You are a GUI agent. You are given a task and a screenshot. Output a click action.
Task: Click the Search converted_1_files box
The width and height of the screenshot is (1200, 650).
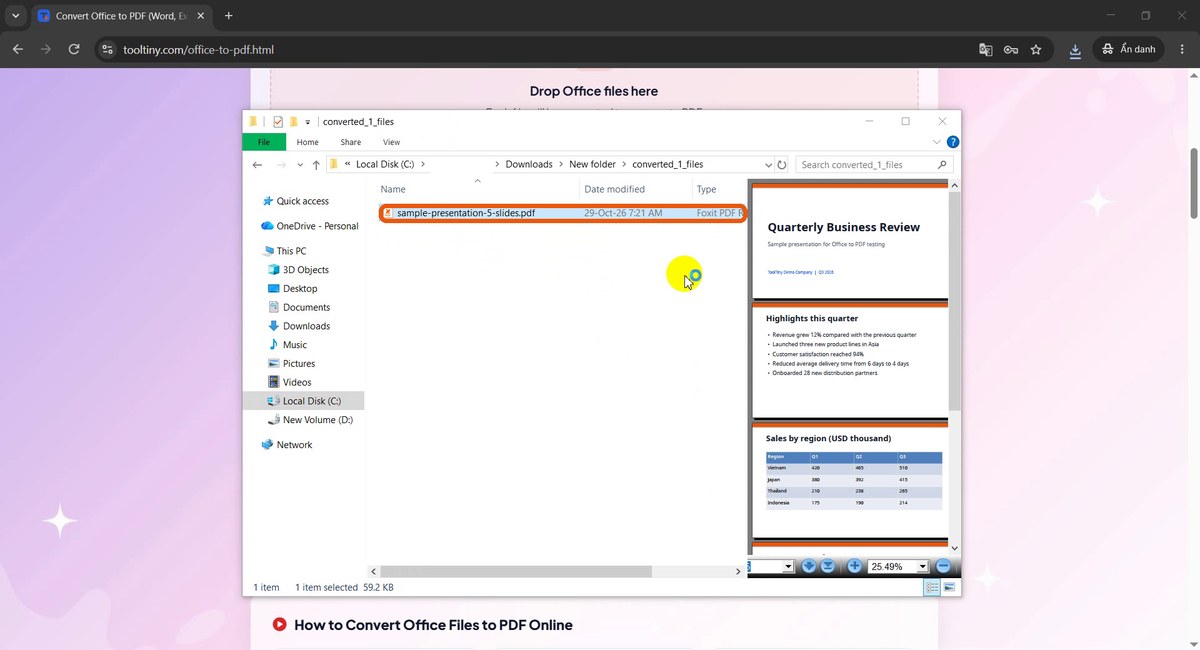874,165
